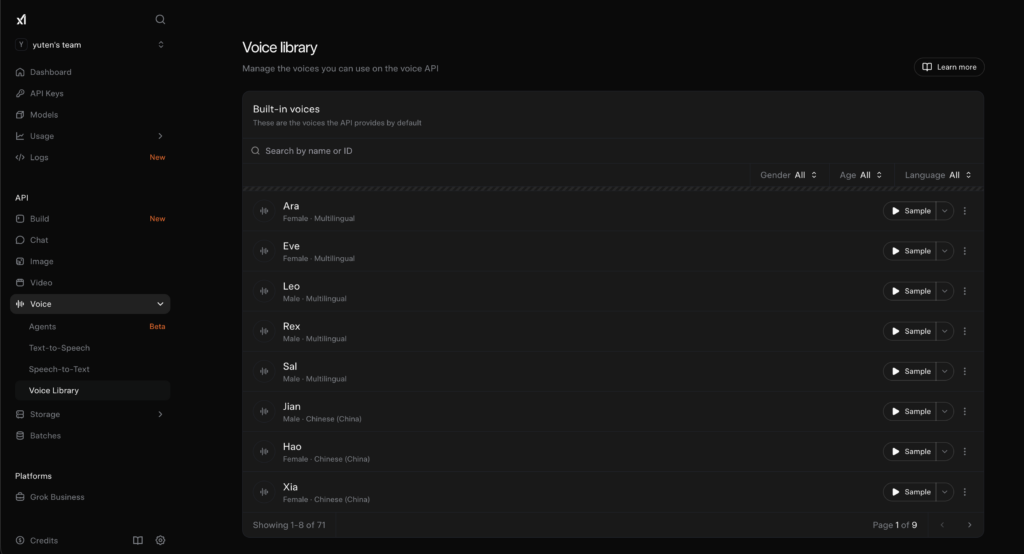1024x554 pixels.
Task: Open API Keys page
Action: 90,93
